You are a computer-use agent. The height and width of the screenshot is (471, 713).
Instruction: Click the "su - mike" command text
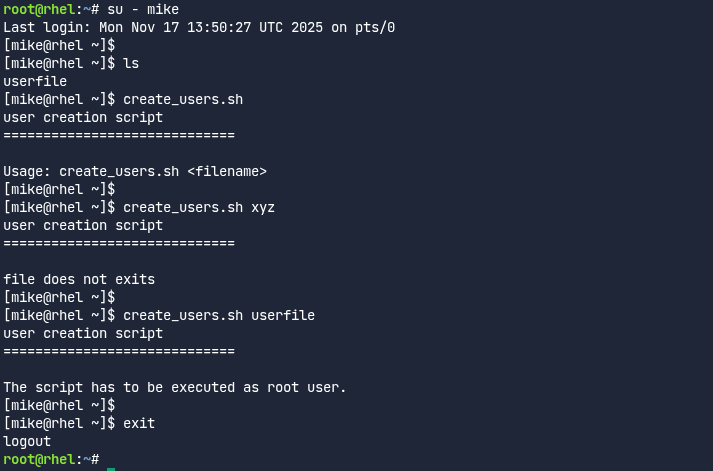143,10
